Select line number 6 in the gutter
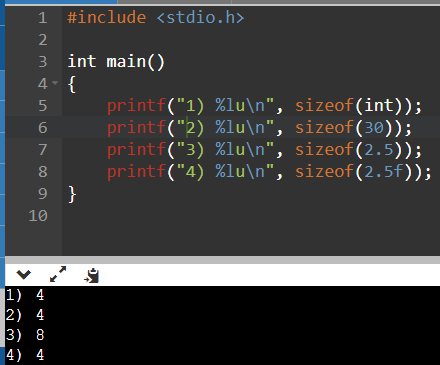 [x=42, y=128]
